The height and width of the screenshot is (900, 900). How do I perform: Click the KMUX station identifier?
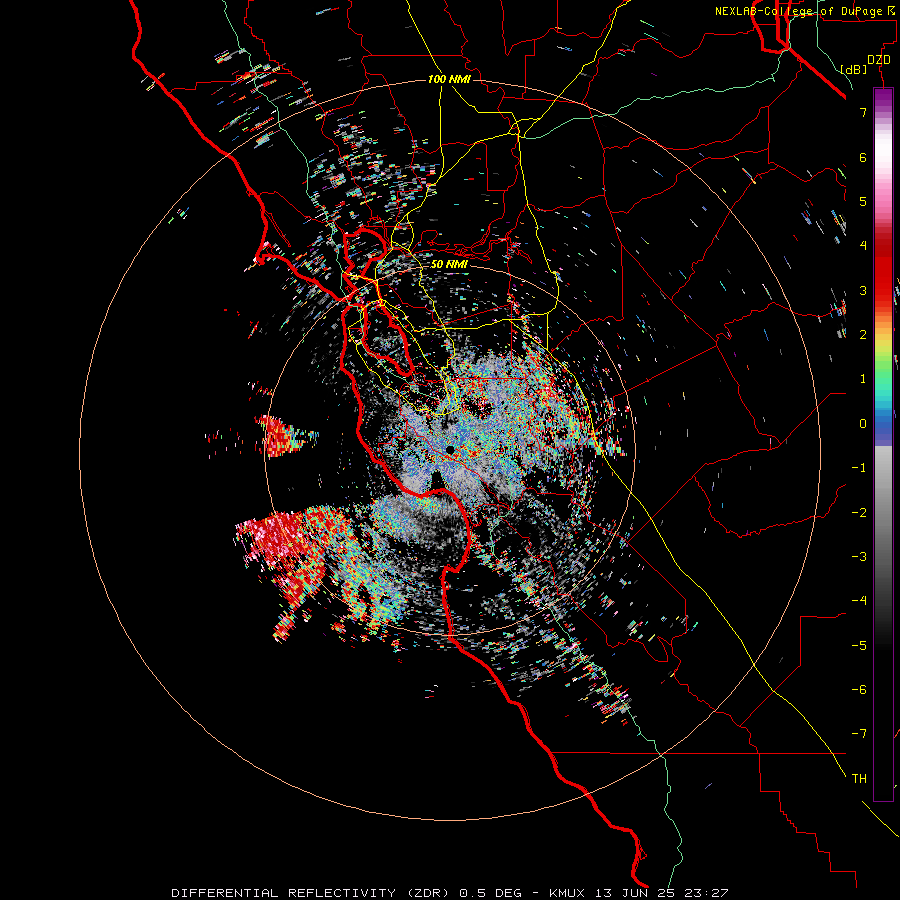pos(567,893)
